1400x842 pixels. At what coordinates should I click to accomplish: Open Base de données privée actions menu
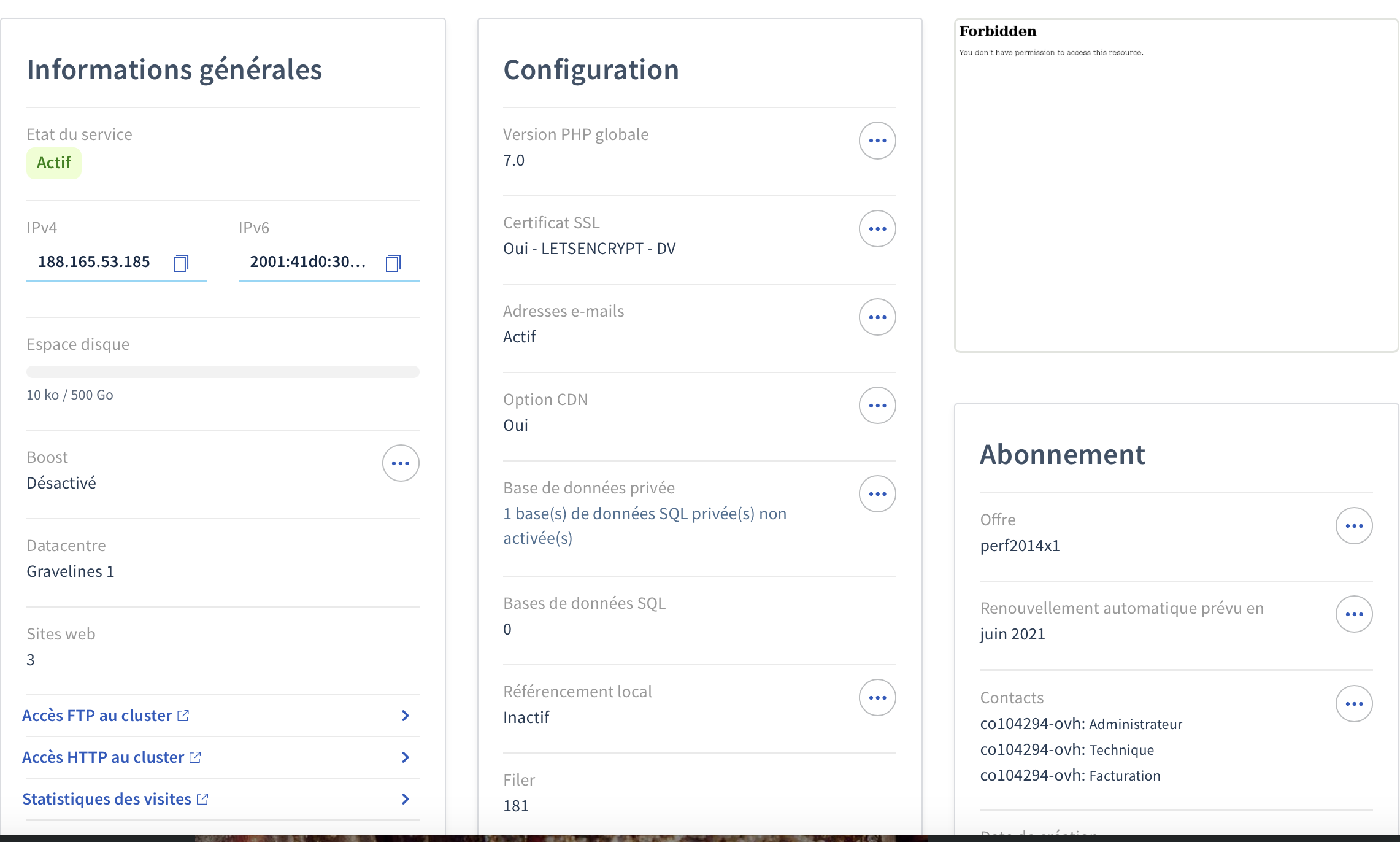click(877, 494)
